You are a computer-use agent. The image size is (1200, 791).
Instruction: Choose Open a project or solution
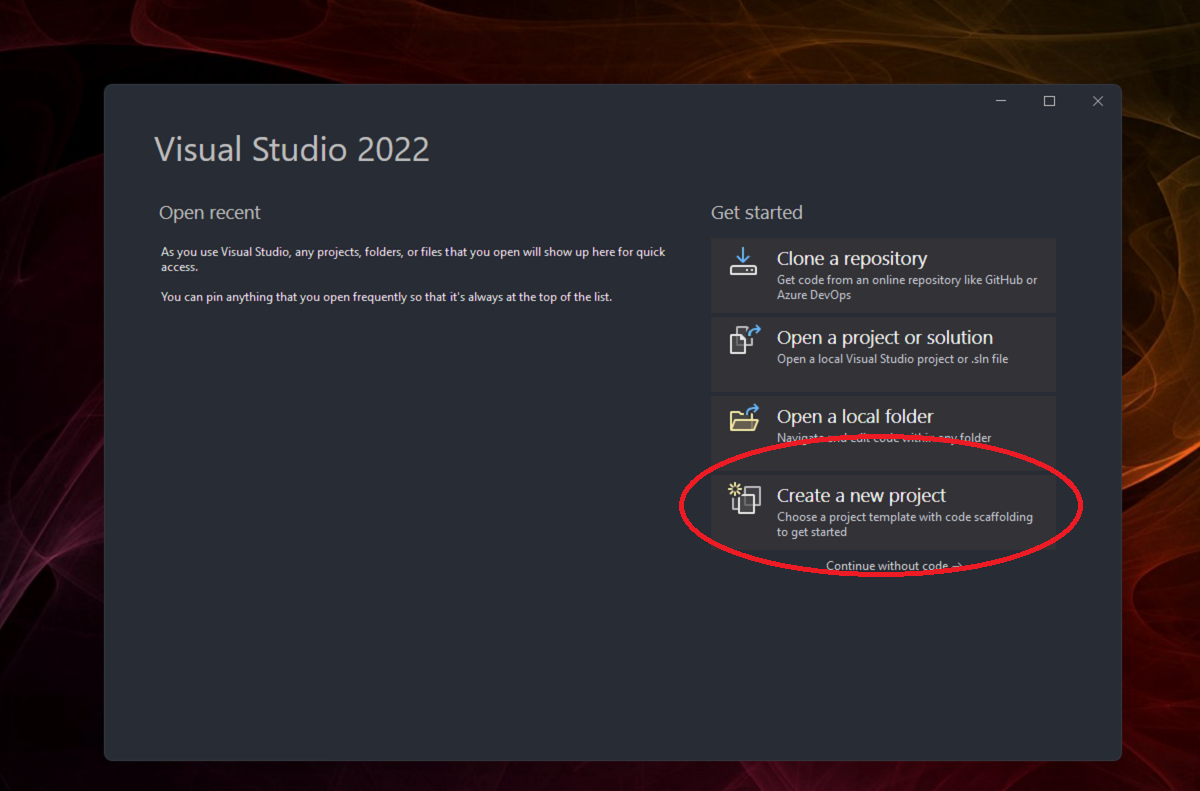point(883,353)
